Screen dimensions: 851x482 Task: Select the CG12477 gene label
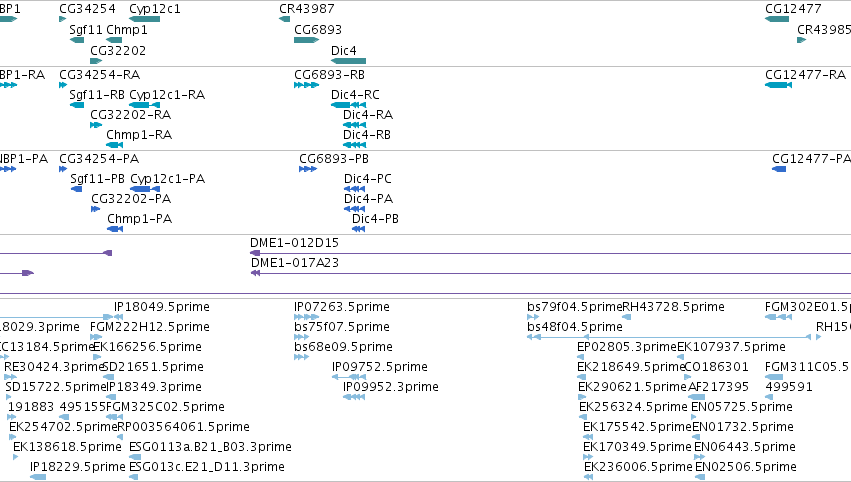click(793, 9)
